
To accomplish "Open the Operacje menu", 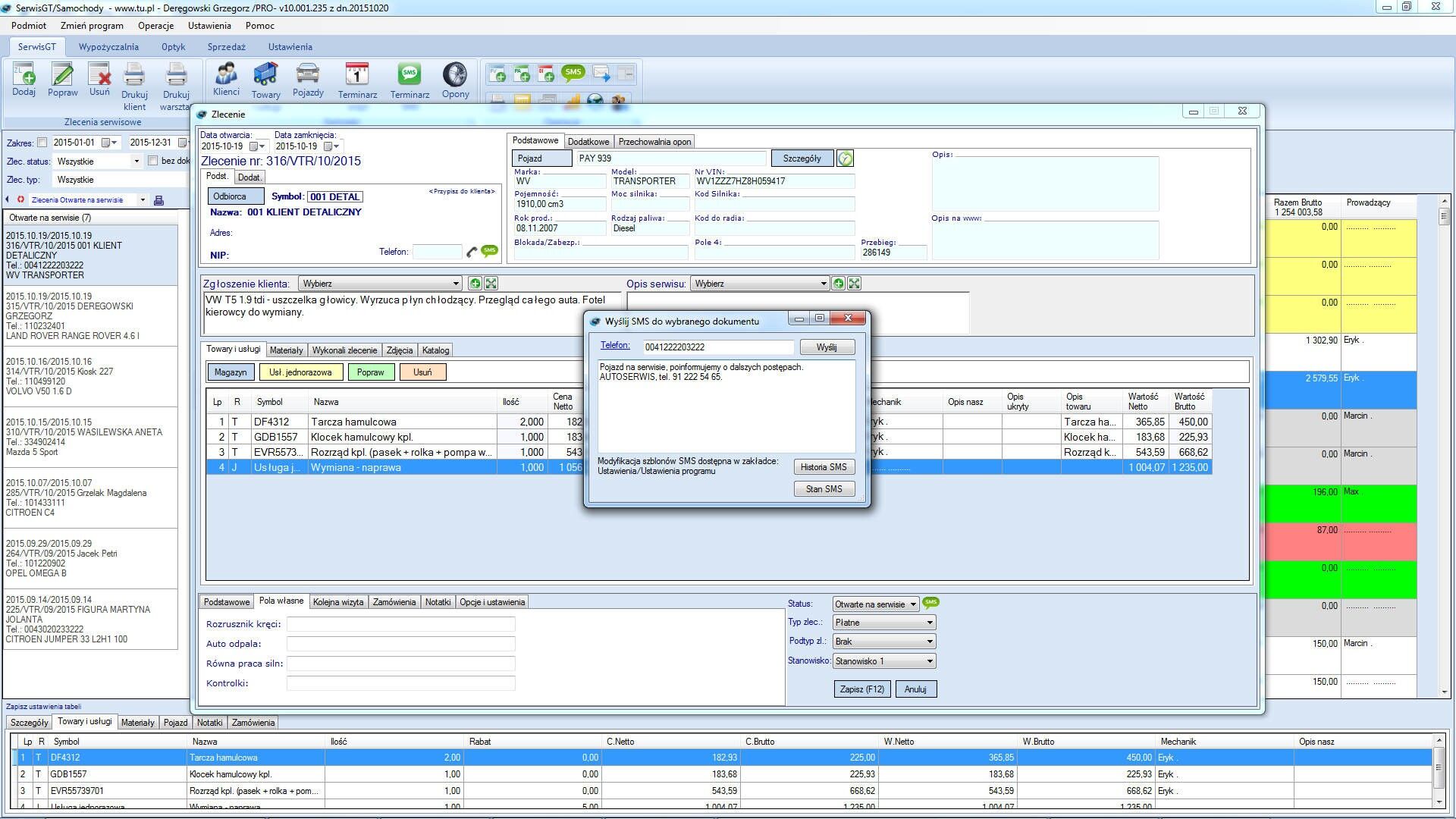I will 155,26.
